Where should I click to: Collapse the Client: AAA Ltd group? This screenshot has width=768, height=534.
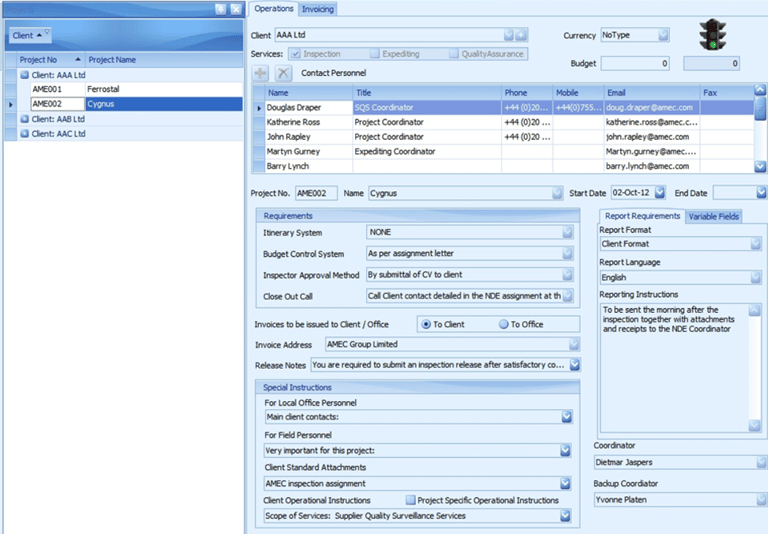point(24,75)
